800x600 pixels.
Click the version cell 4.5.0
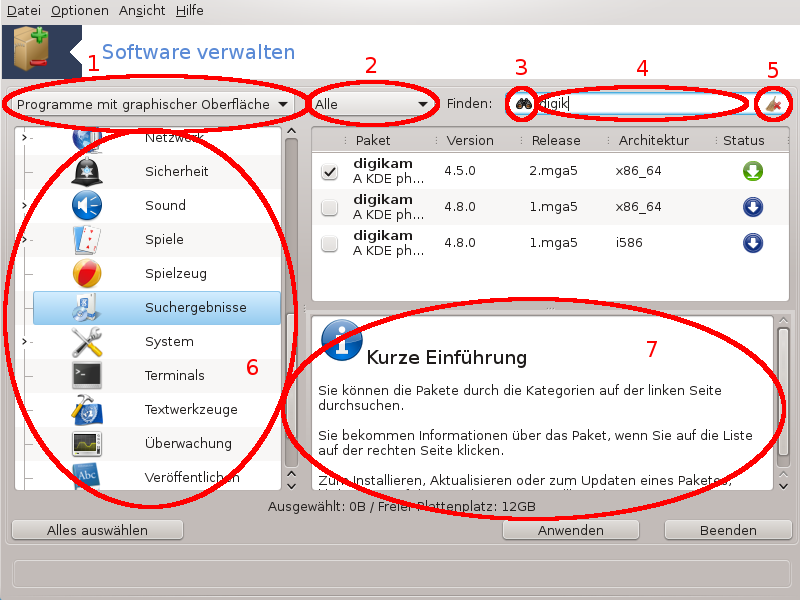coord(460,171)
